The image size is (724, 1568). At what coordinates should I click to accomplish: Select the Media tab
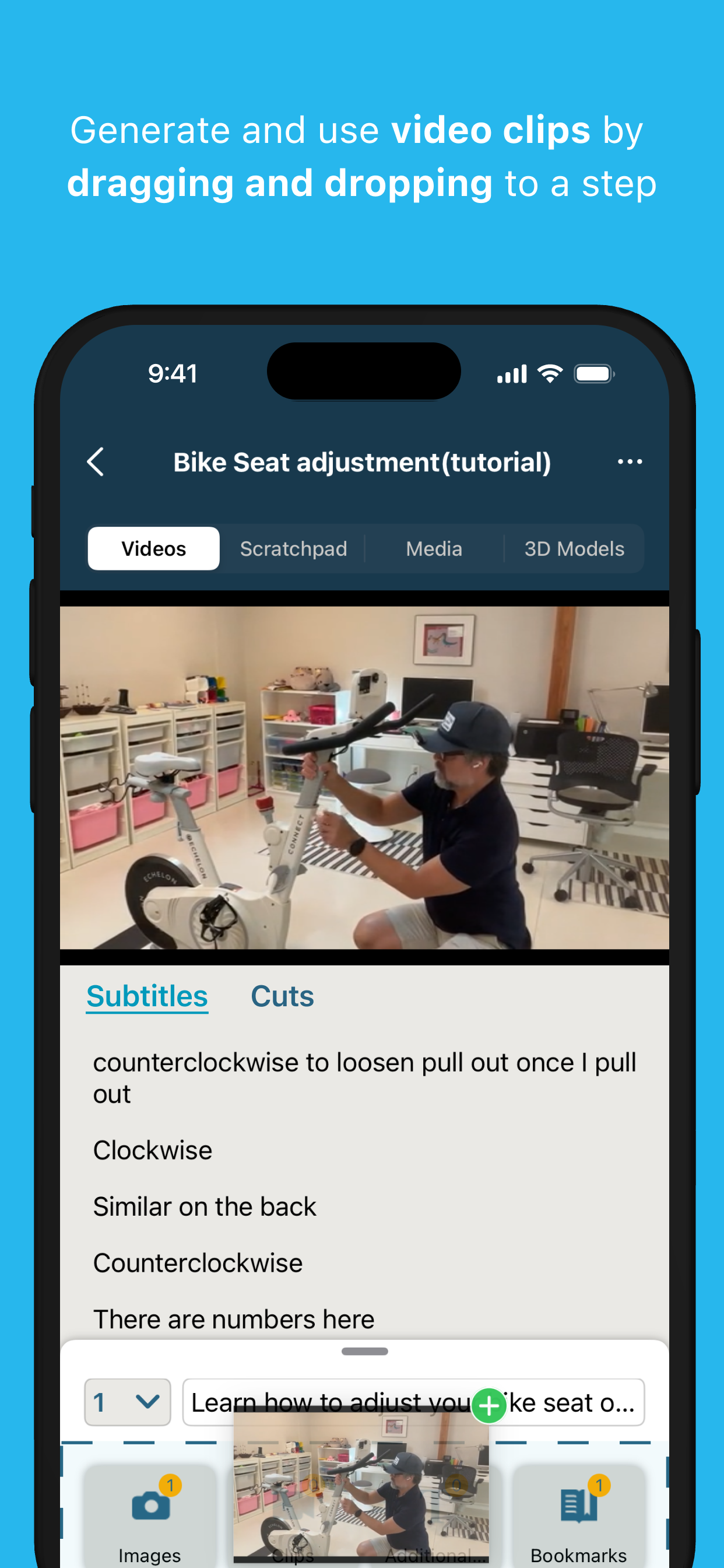434,548
